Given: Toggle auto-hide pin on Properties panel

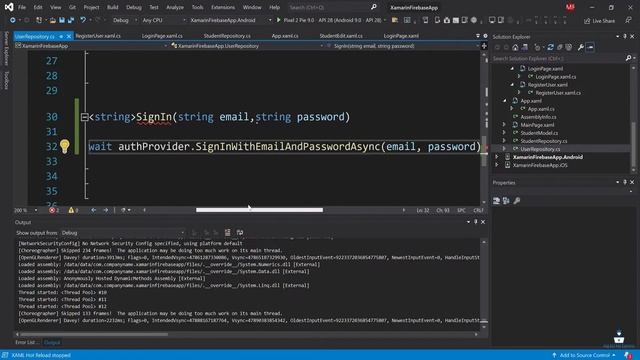Looking at the screenshot, I should click(625, 182).
